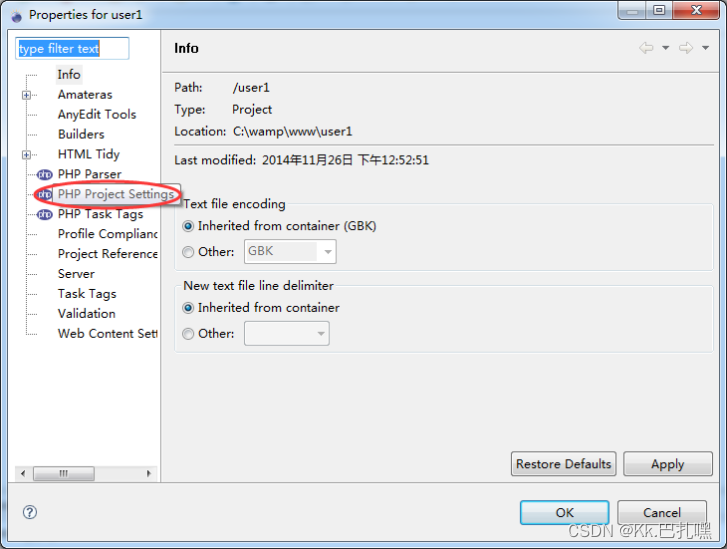Click the Eclipse icon in title bar

tap(17, 16)
